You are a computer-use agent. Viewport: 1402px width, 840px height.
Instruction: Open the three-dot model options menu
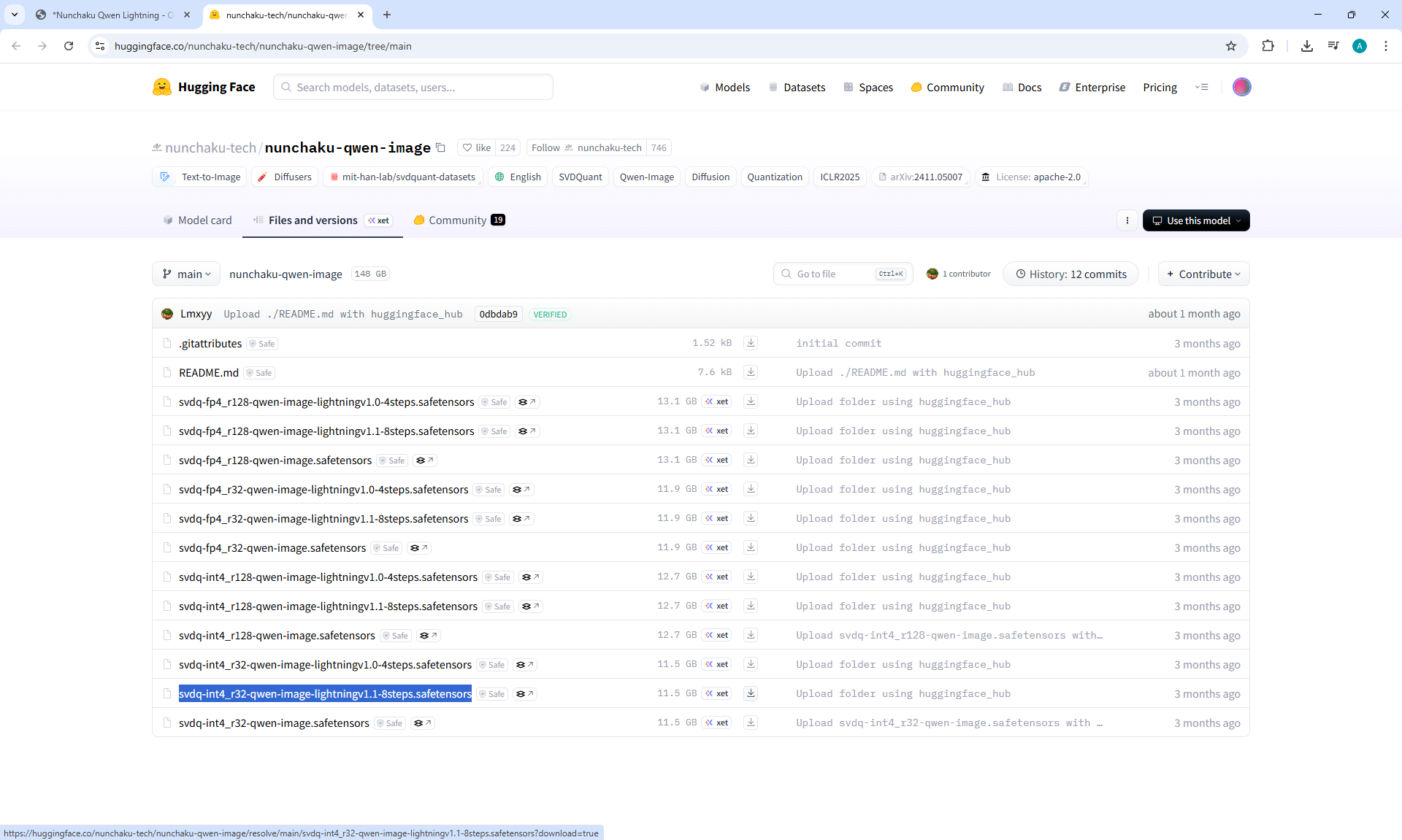pos(1127,220)
